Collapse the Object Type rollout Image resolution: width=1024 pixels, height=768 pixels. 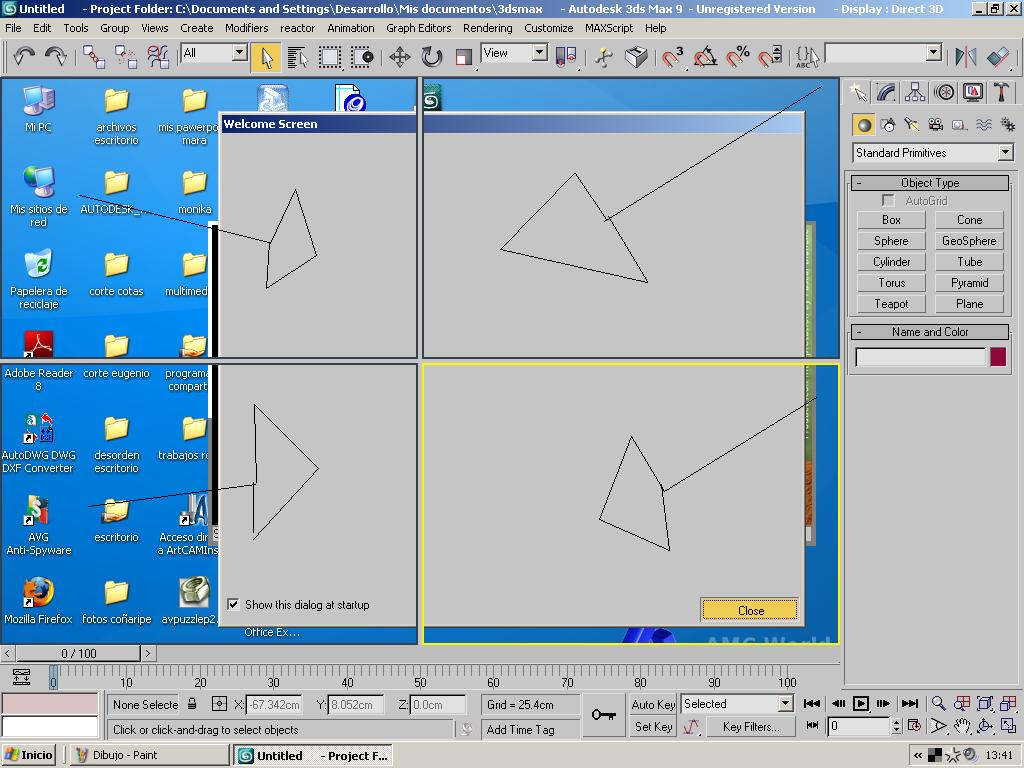pyautogui.click(x=930, y=183)
